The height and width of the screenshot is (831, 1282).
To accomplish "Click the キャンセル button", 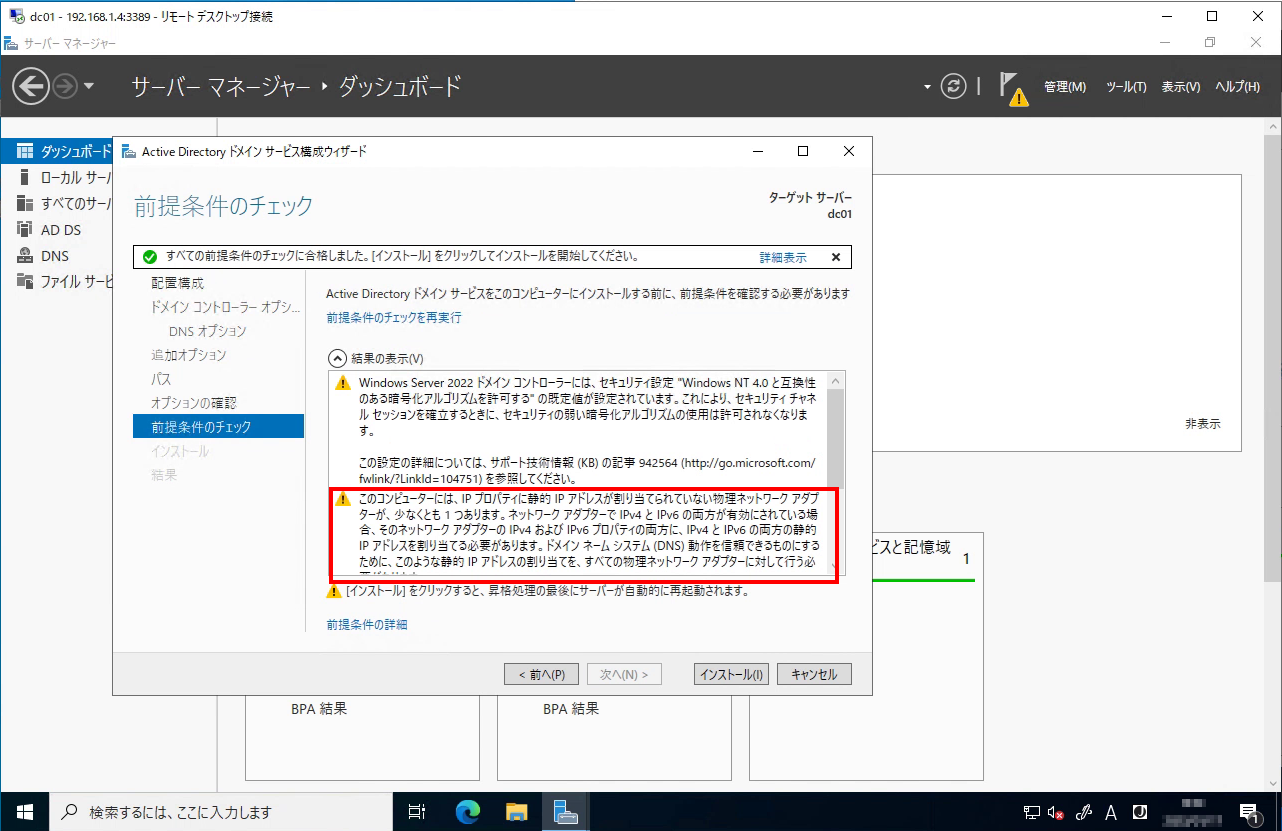I will 814,675.
